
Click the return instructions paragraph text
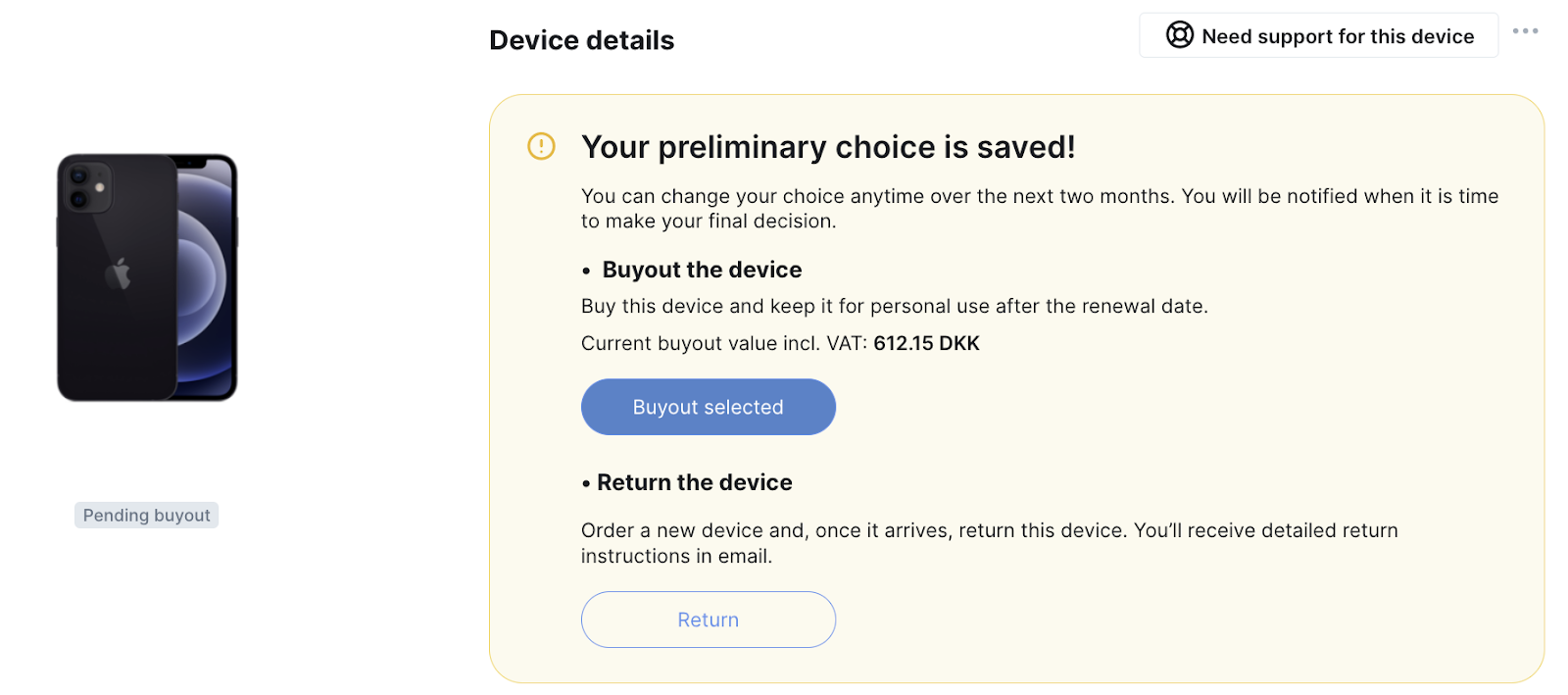[990, 543]
